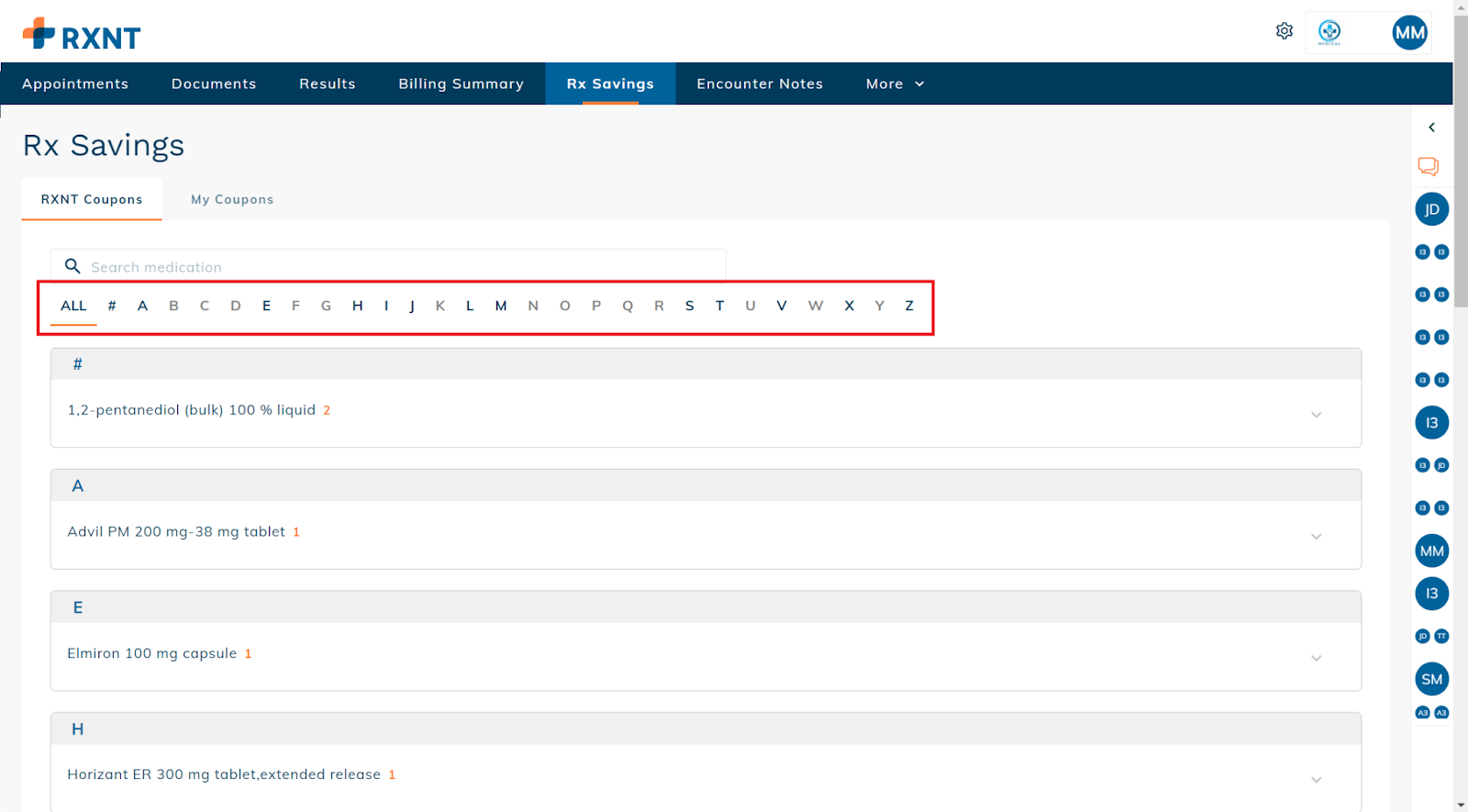
Task: Select the RXNT Coupons tab
Action: (x=92, y=199)
